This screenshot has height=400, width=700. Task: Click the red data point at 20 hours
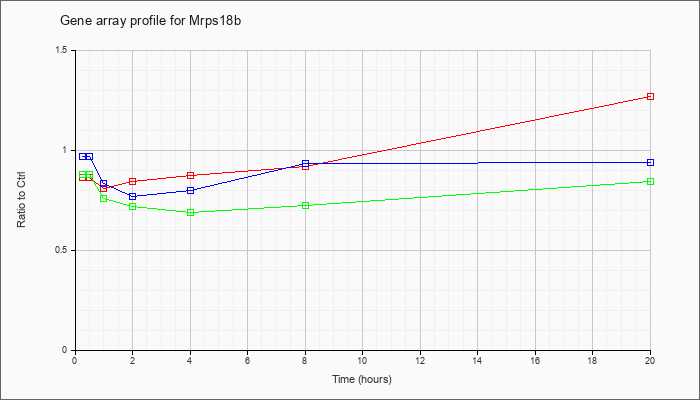[650, 96]
